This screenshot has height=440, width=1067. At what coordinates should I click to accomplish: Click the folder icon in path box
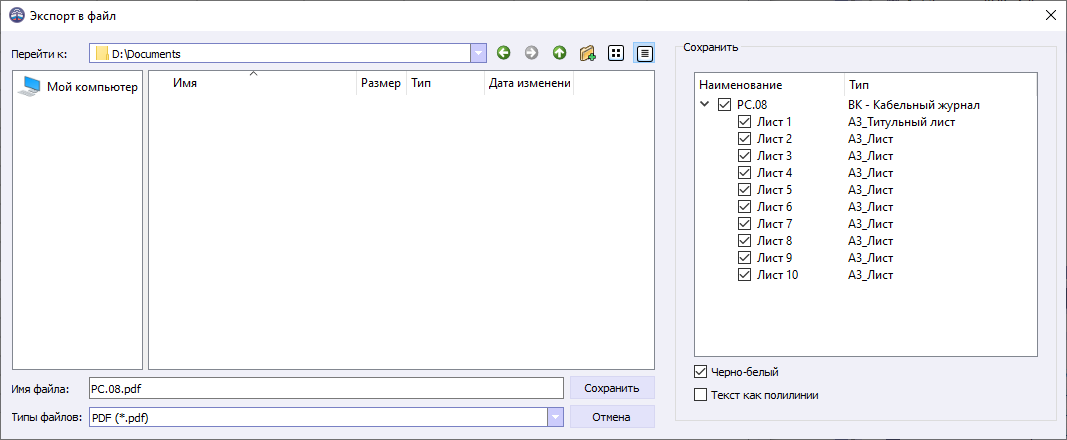[x=102, y=54]
